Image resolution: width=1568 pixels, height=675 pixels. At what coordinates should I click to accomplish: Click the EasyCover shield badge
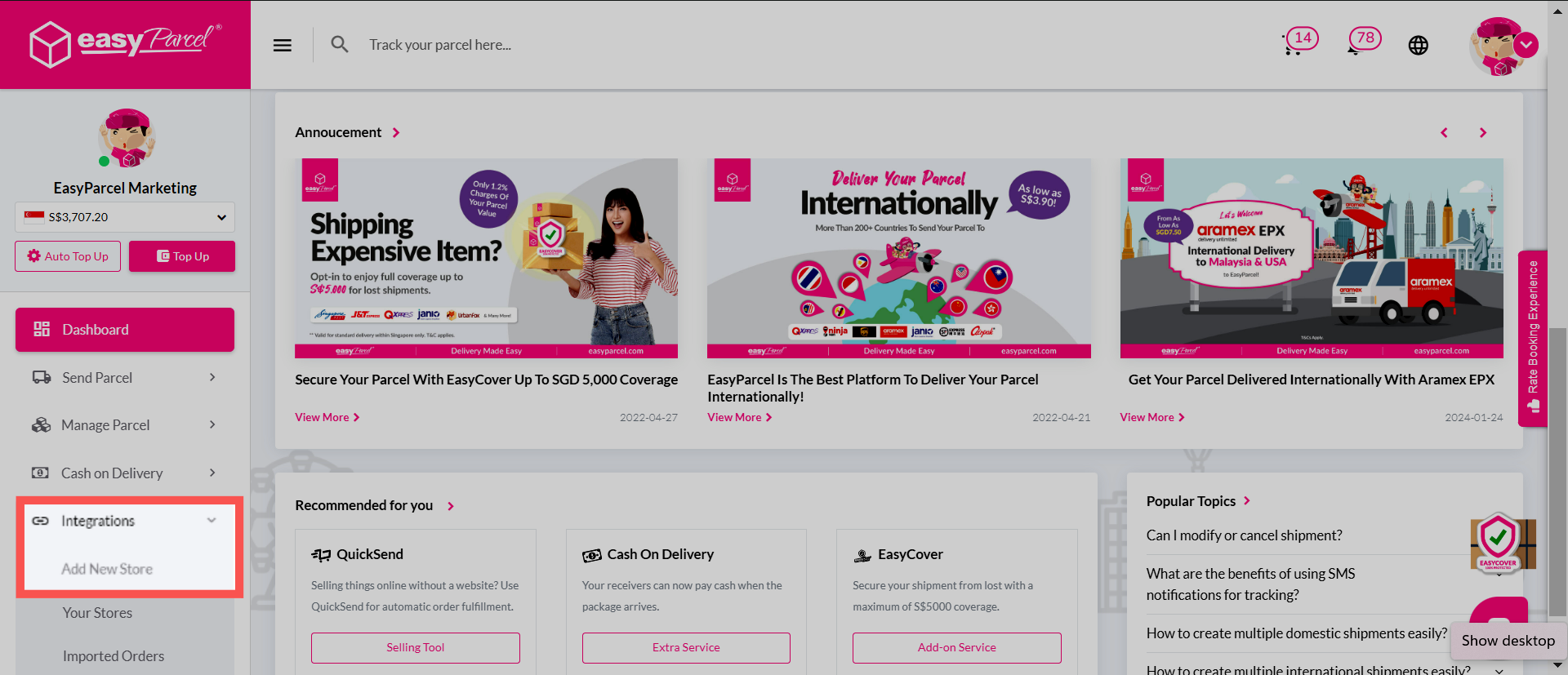point(1499,543)
